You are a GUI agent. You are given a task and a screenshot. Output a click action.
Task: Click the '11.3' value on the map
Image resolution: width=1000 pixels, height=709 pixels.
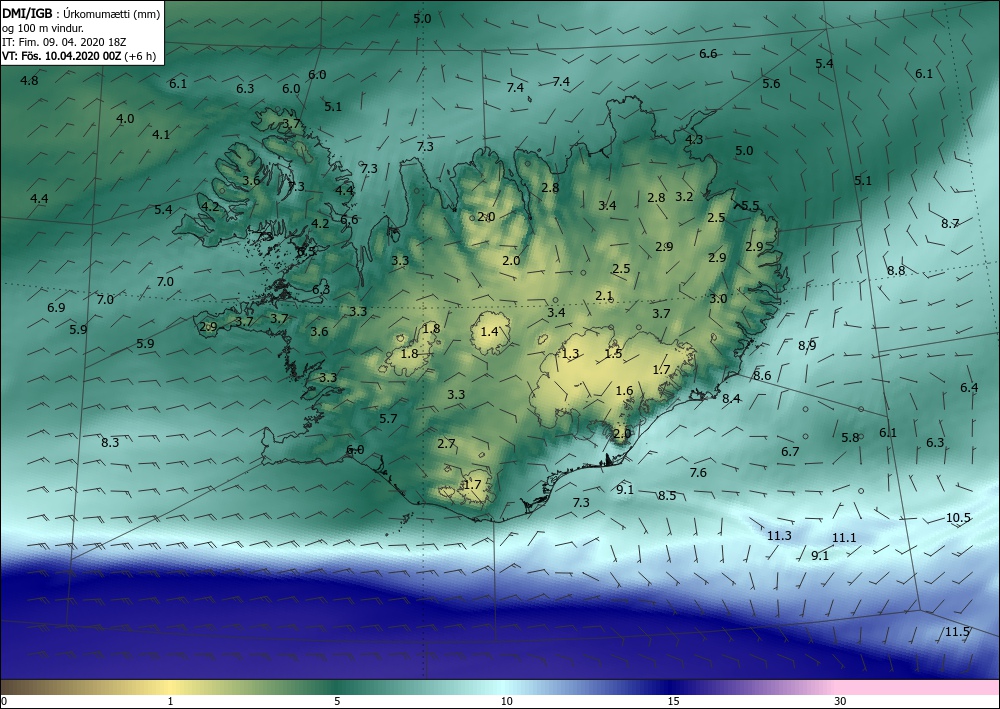pos(779,536)
